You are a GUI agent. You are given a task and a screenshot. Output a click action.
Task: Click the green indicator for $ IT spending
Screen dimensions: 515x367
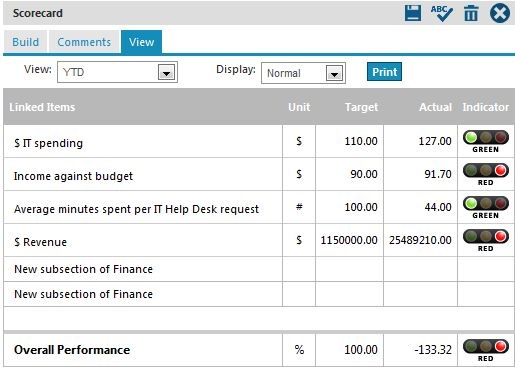pos(486,141)
